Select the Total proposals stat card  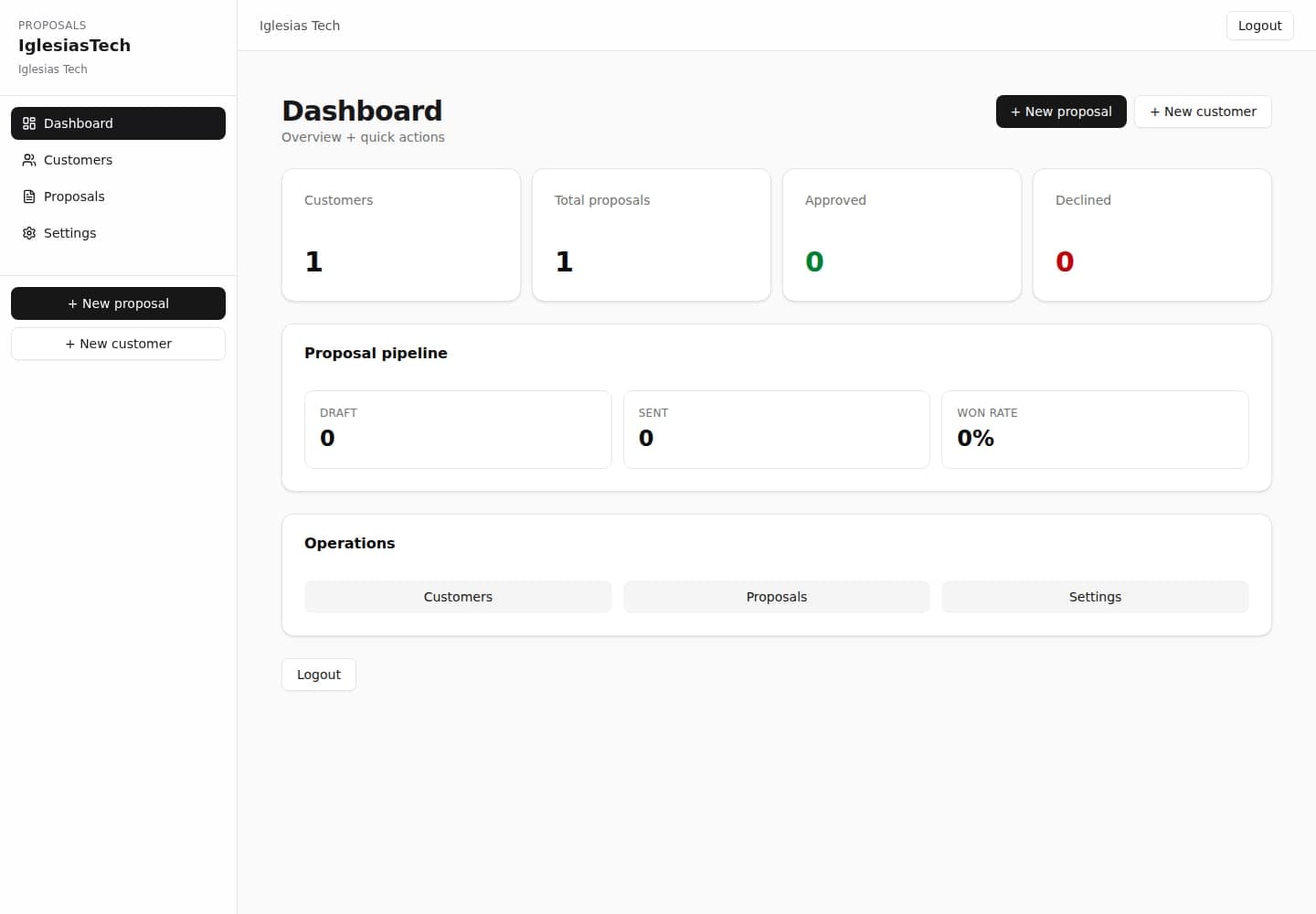pos(652,235)
